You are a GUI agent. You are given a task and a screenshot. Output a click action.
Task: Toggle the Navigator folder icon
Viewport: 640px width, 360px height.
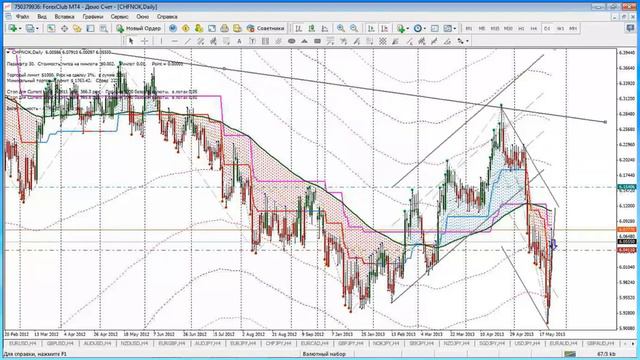tap(77, 28)
